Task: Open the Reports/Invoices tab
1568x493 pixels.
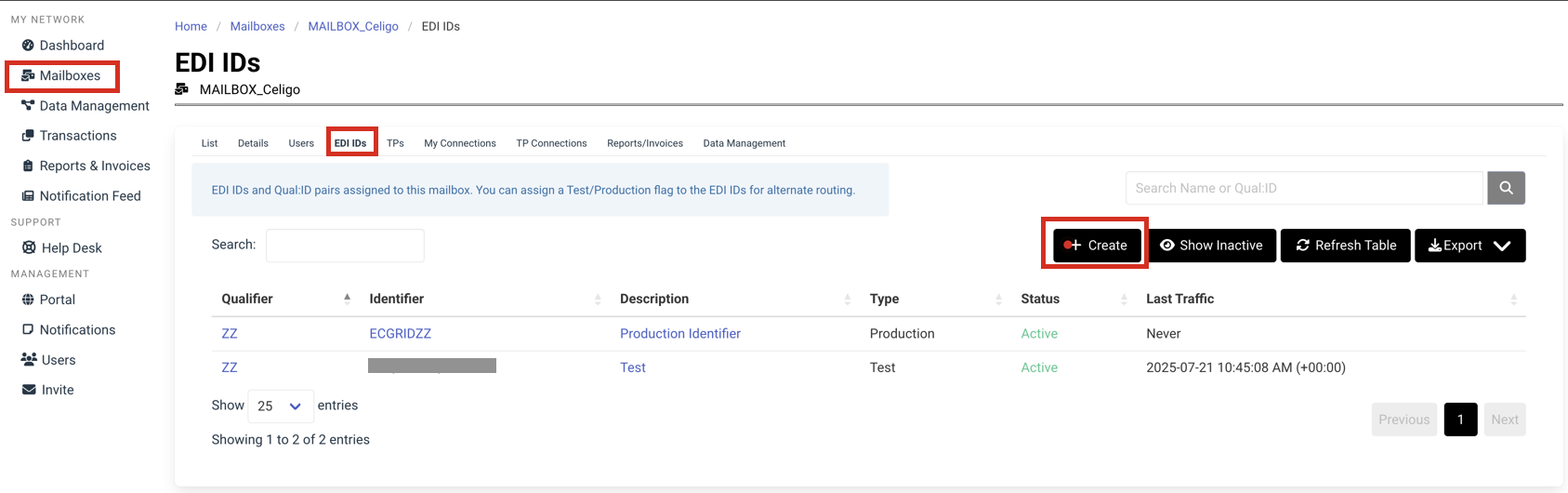Action: click(x=645, y=143)
